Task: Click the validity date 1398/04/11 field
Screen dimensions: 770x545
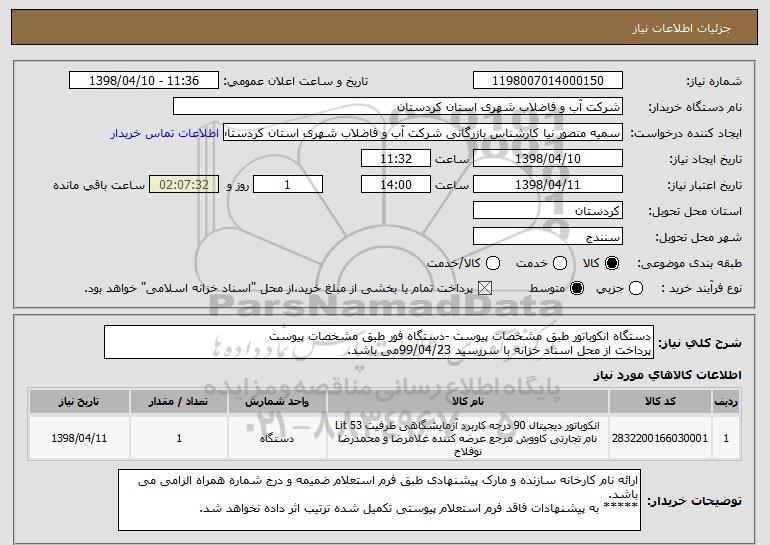Action: click(x=548, y=185)
